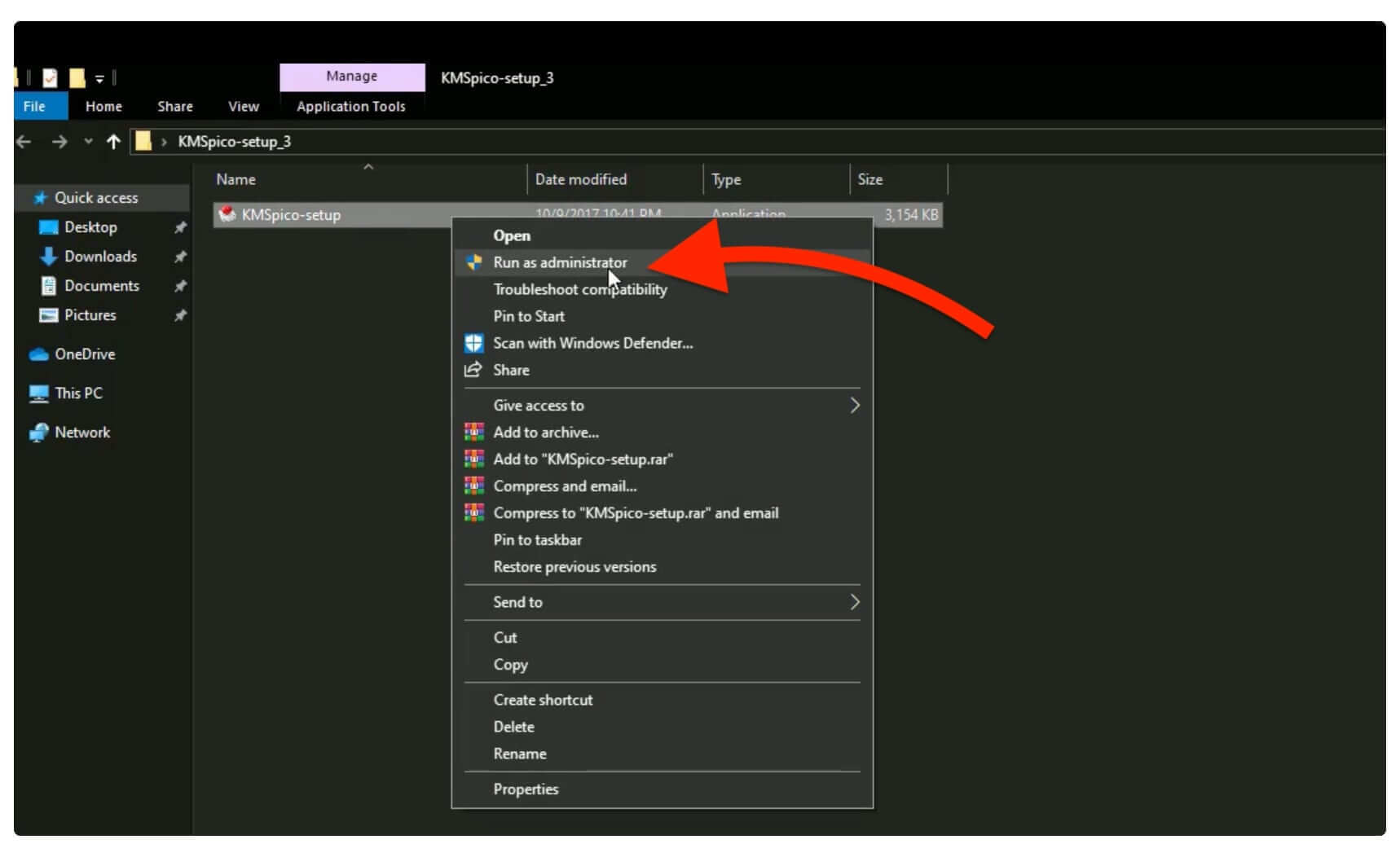Choose Troubleshoot compatibility

[662, 289]
